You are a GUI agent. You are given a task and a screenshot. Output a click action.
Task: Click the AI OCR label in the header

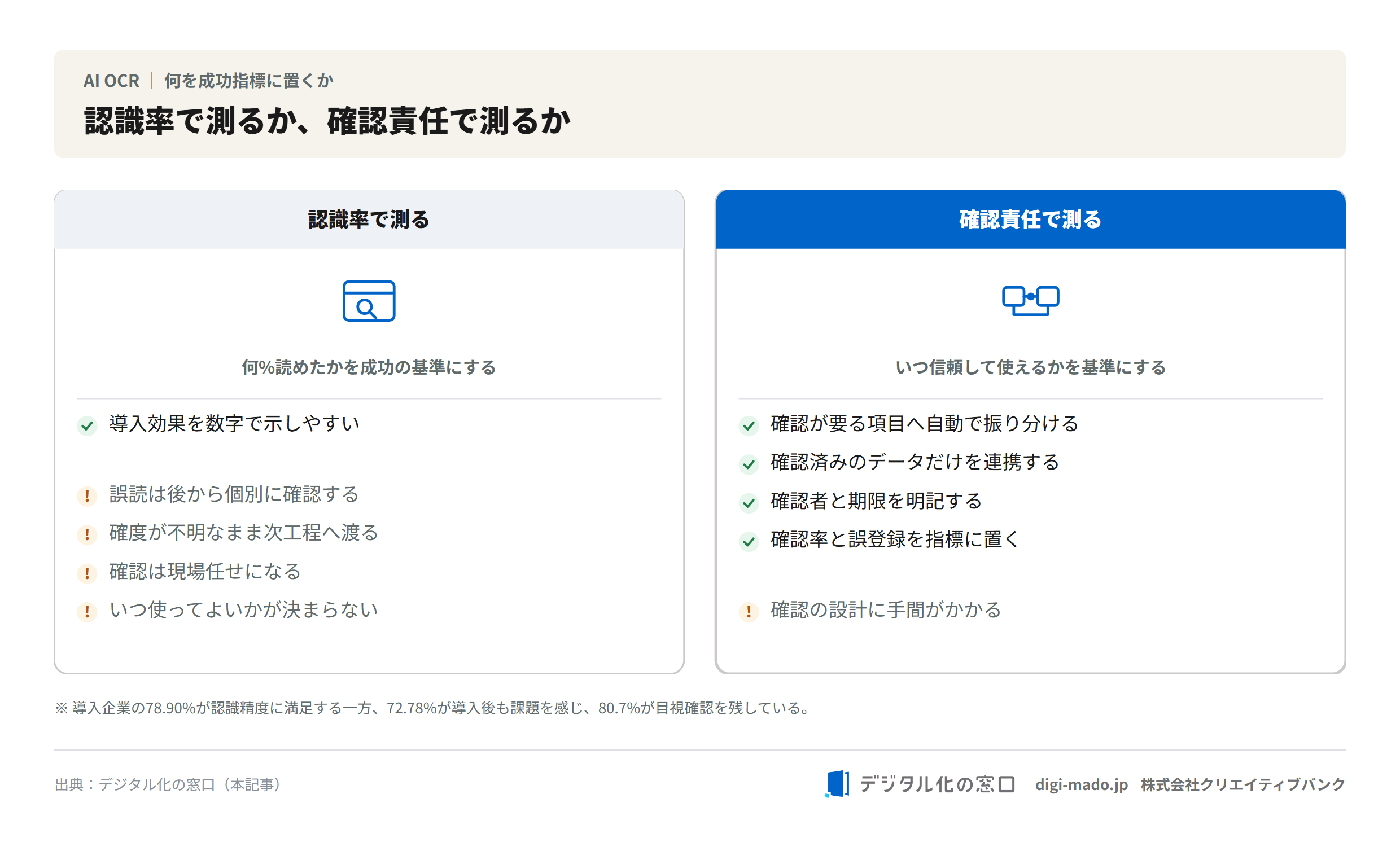coord(111,81)
